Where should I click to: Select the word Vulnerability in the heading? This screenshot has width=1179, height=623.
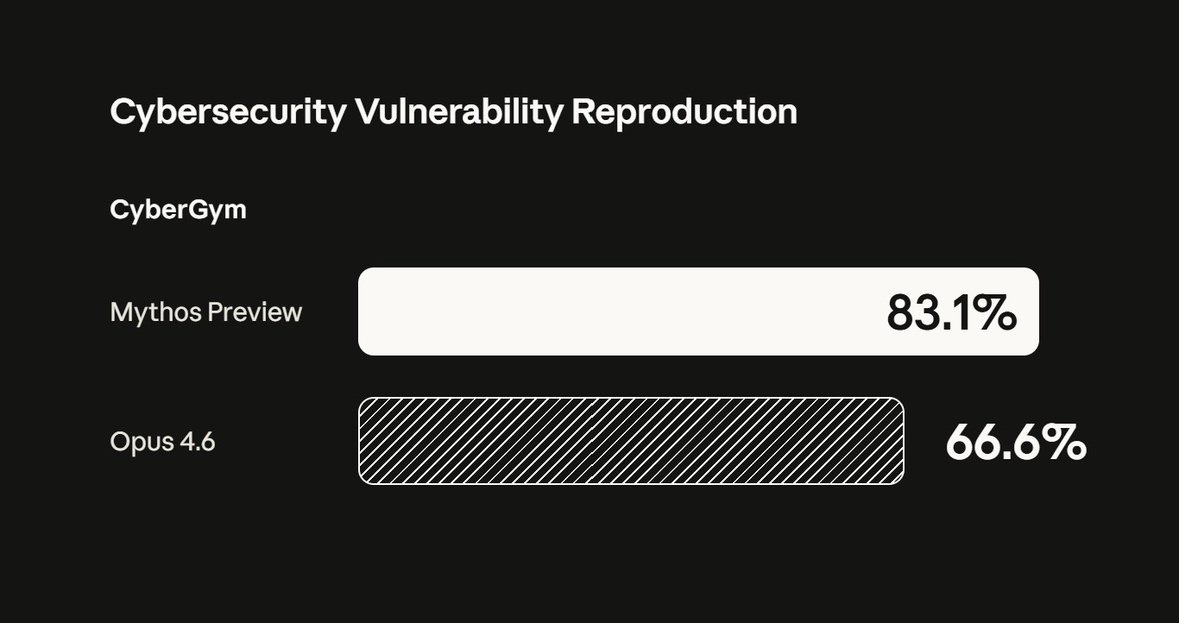tap(459, 113)
